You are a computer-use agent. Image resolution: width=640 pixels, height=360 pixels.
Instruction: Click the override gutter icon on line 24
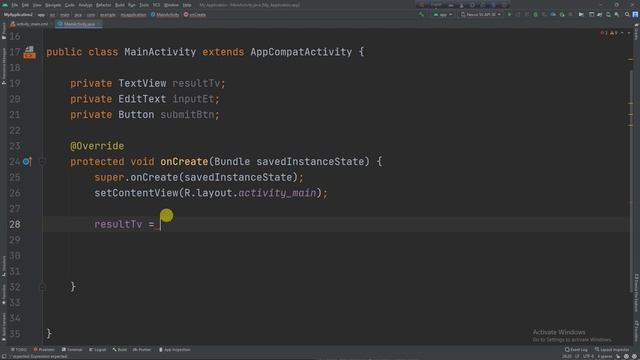(x=27, y=162)
